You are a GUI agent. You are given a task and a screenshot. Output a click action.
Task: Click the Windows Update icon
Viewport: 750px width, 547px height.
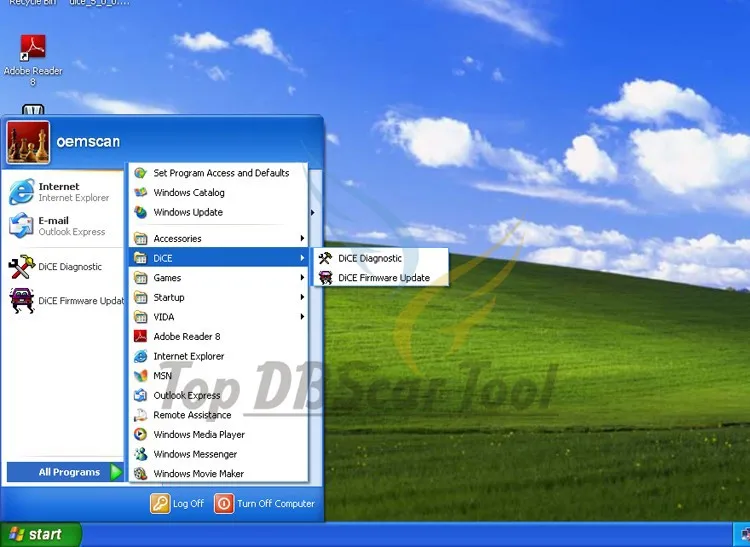point(140,212)
